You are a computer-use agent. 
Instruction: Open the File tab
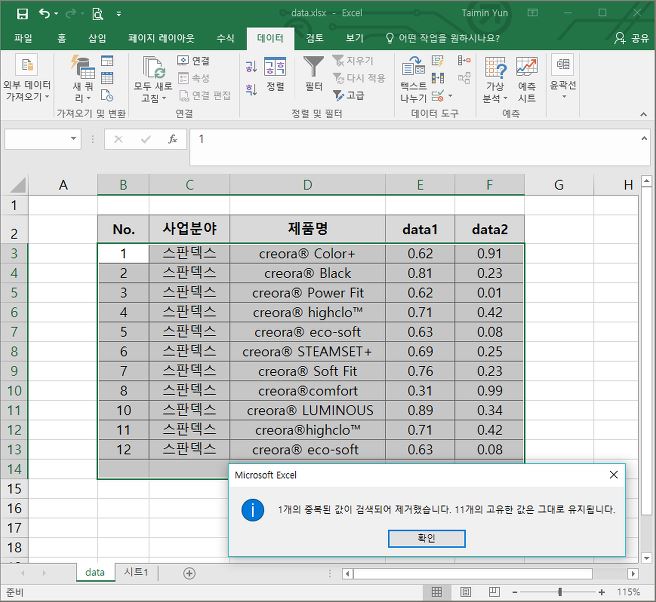[23, 38]
